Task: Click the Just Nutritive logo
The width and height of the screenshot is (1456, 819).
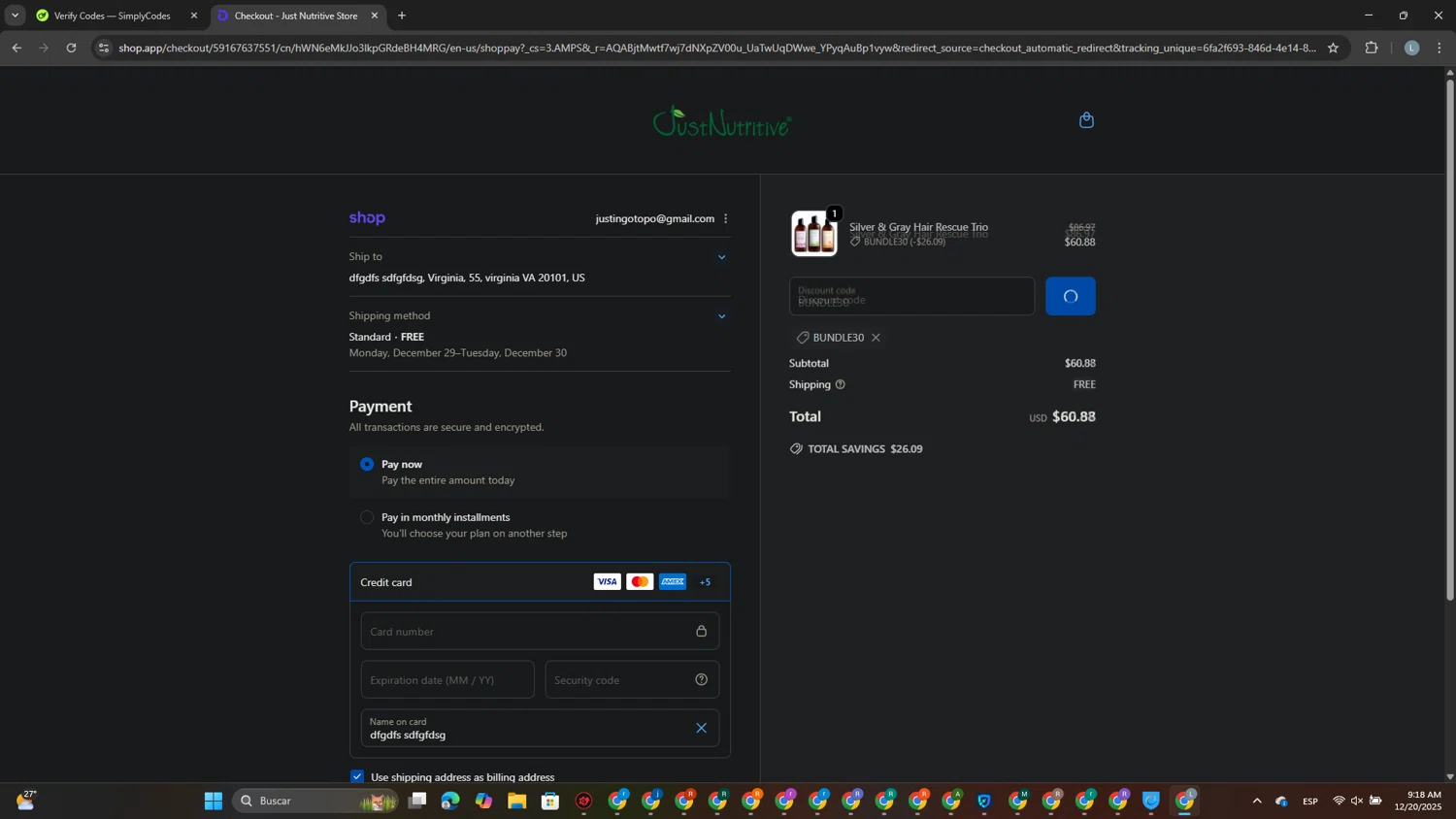Action: click(722, 121)
